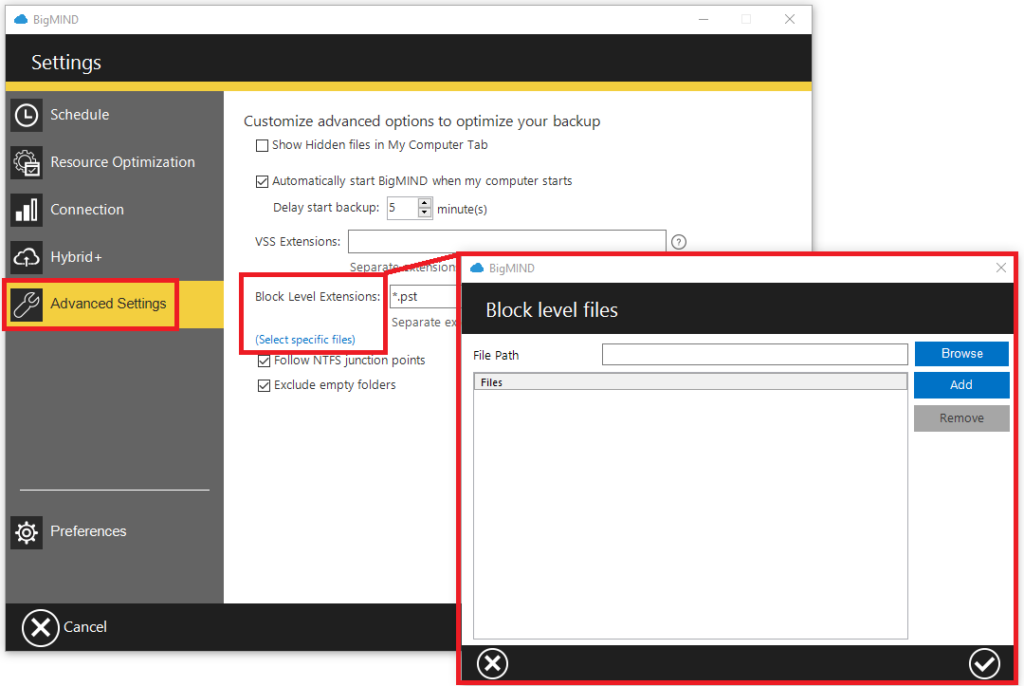Confirm Block level files with the checkmark icon
Screen dimensions: 1024x686
click(985, 663)
